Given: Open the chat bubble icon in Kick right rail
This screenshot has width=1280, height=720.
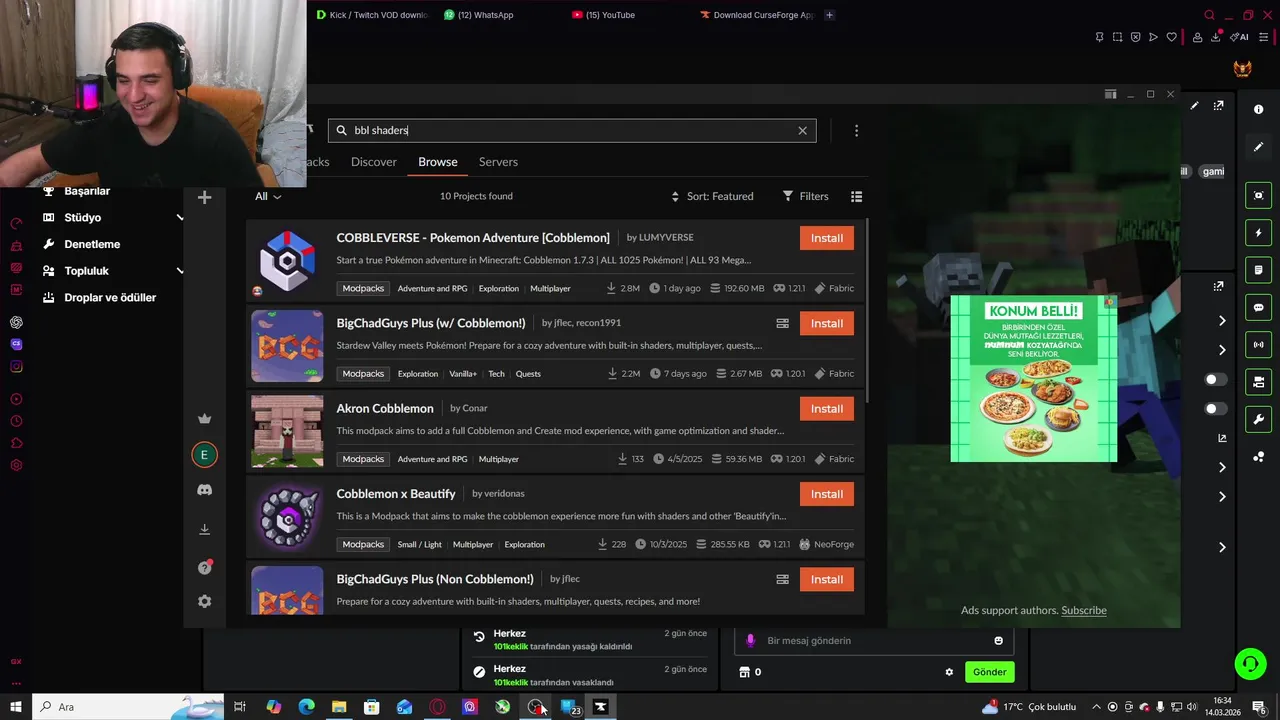Looking at the screenshot, I should pyautogui.click(x=1259, y=307).
